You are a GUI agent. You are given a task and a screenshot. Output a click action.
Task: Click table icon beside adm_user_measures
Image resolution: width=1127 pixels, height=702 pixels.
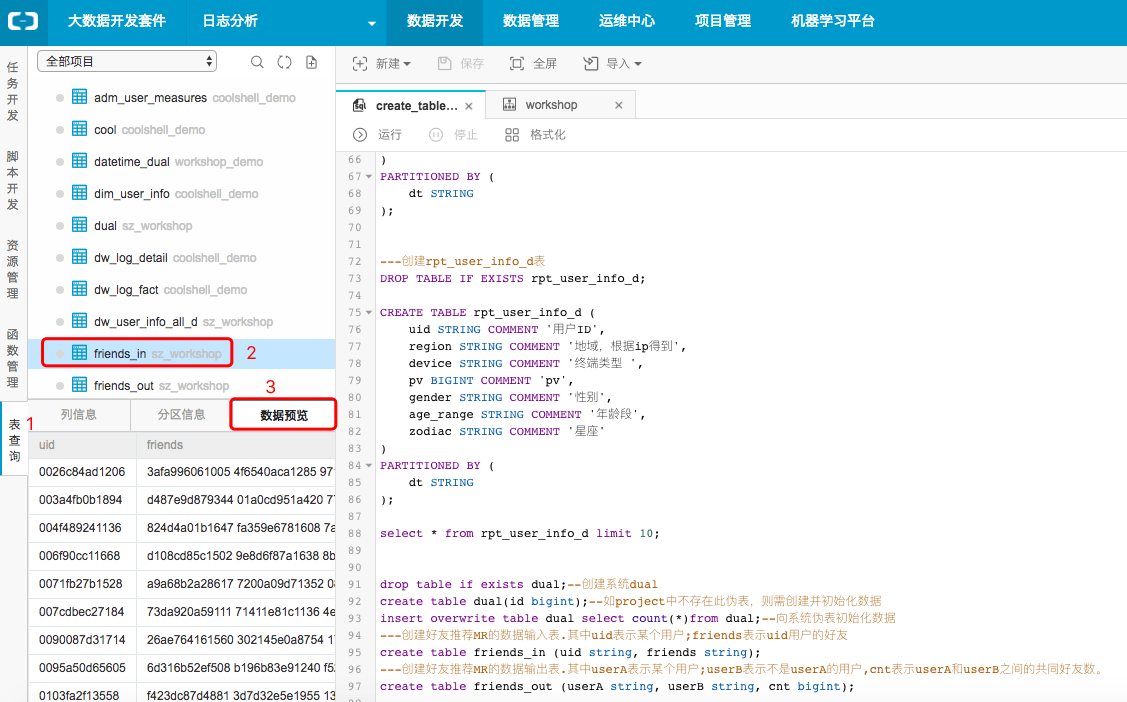tap(80, 97)
